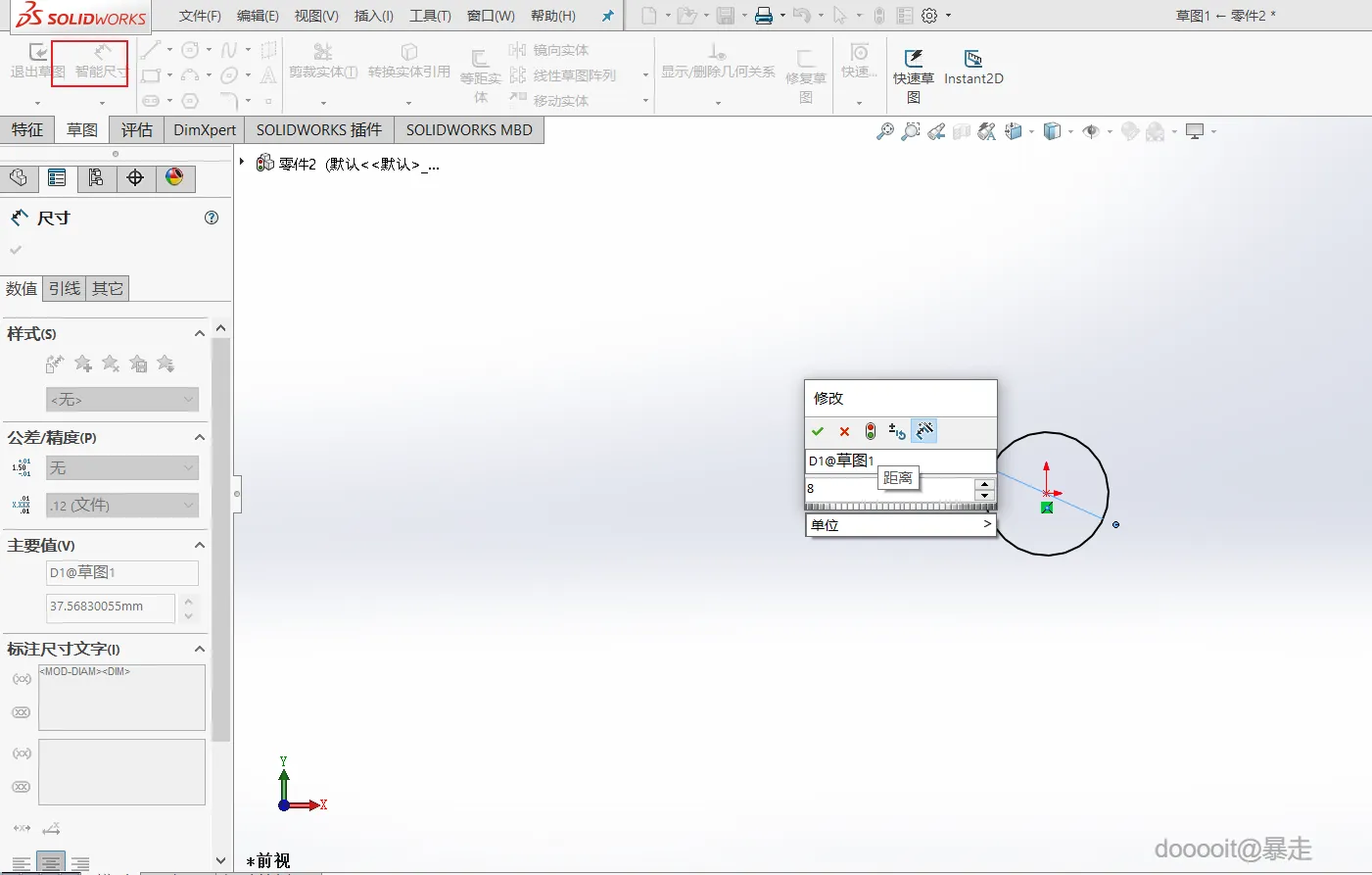The image size is (1372, 875).
Task: Click the rebuild traffic light icon
Action: (x=871, y=431)
